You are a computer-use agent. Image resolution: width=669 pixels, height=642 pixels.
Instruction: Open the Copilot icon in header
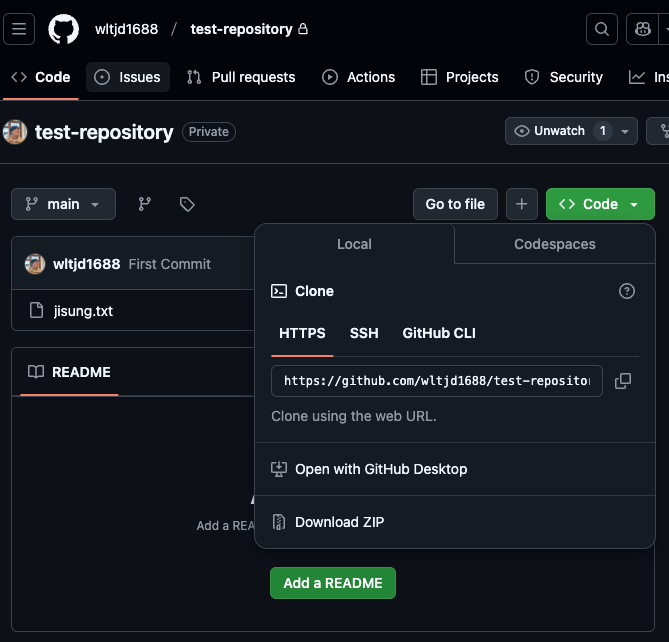click(x=640, y=29)
